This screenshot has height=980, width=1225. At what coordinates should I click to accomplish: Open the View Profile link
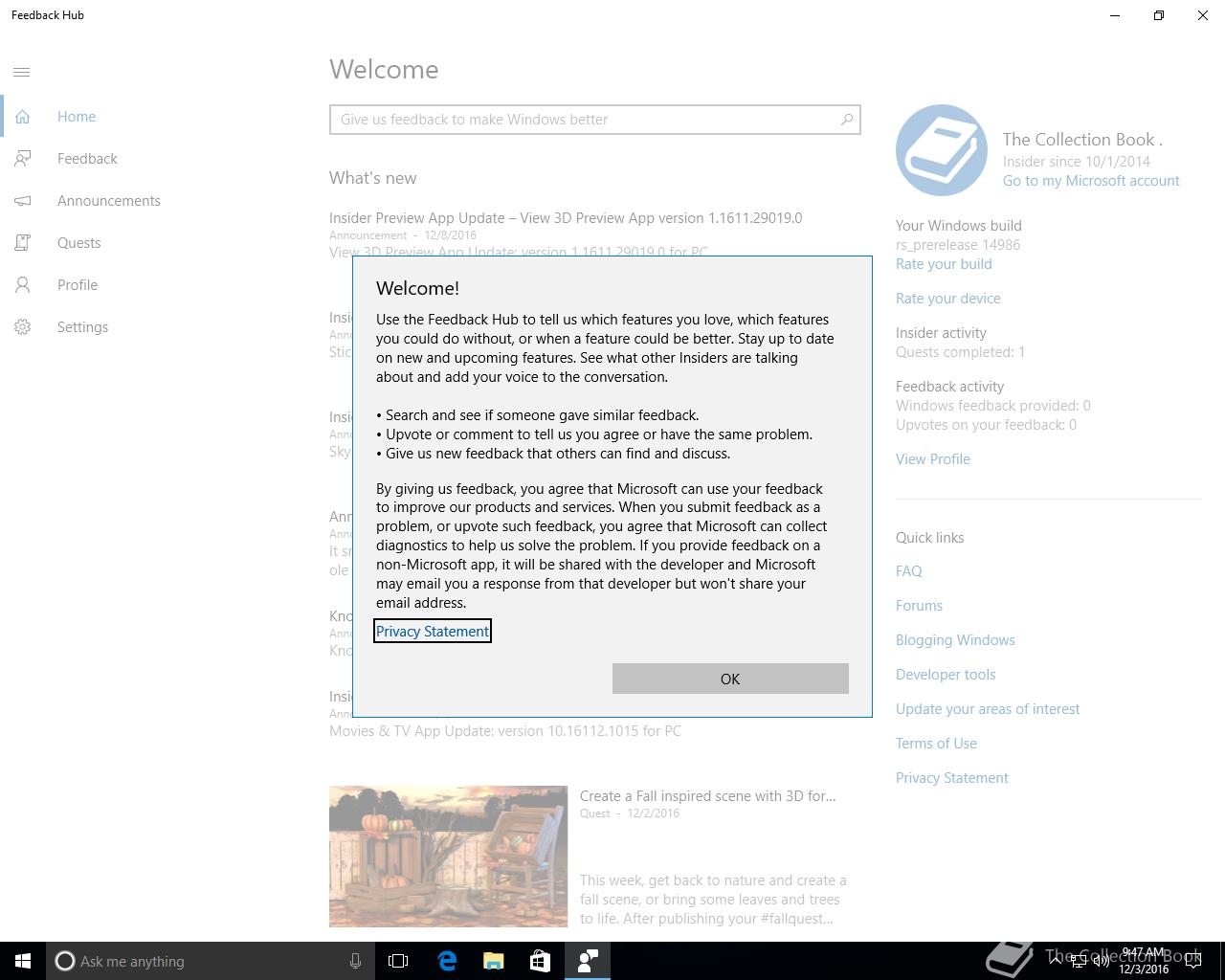[x=933, y=459]
